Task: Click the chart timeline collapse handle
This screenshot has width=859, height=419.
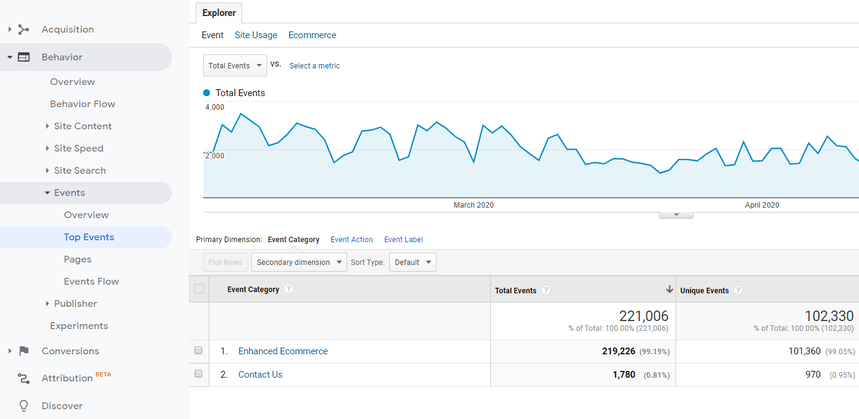Action: point(676,214)
